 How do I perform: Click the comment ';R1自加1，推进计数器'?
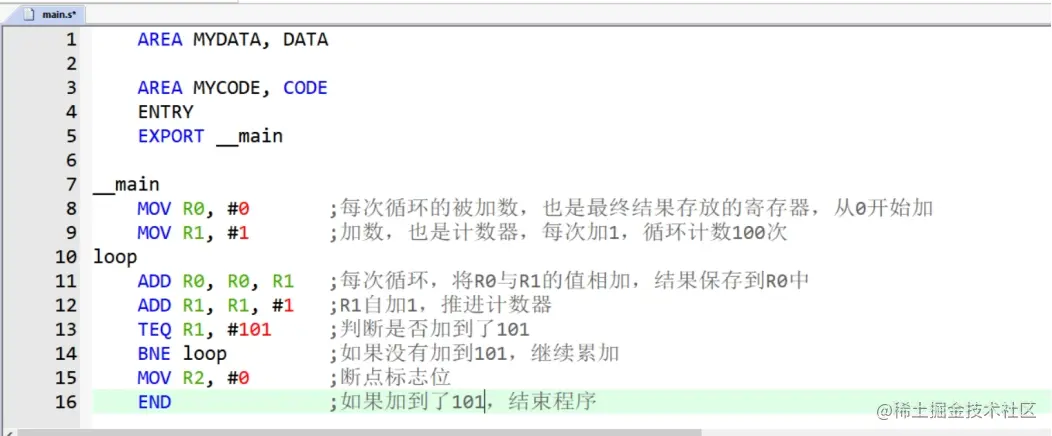440,305
